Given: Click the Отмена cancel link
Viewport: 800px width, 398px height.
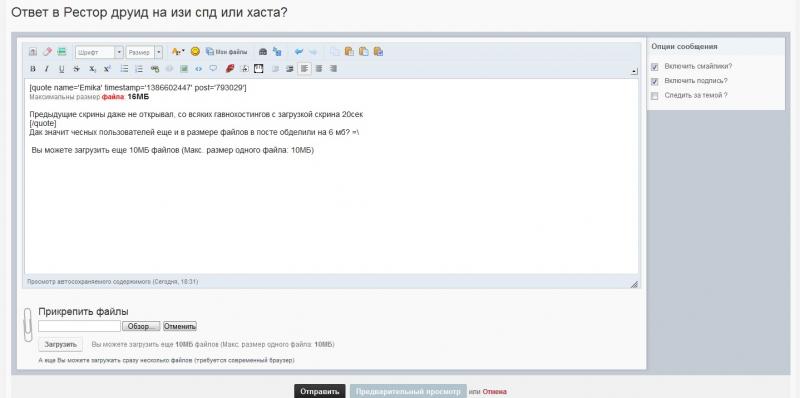Looking at the screenshot, I should coord(494,392).
